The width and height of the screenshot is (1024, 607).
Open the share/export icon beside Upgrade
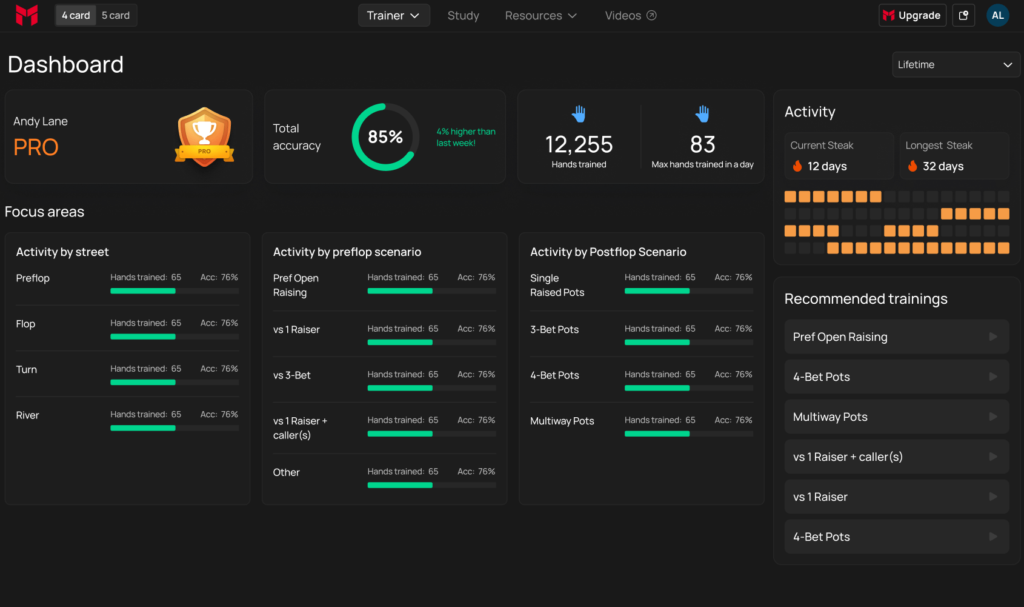click(962, 15)
